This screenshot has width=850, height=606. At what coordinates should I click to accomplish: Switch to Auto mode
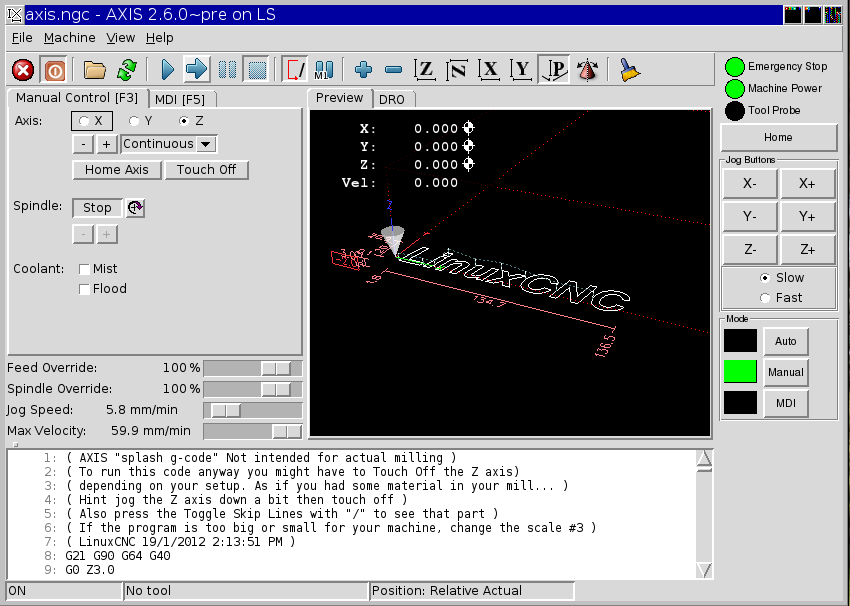pyautogui.click(x=785, y=341)
